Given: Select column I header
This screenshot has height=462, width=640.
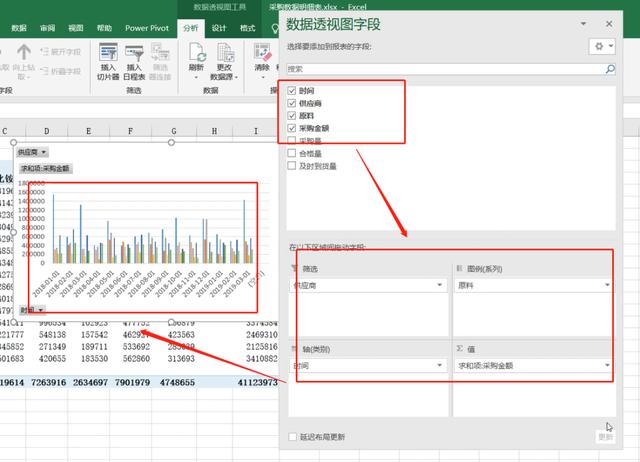Looking at the screenshot, I should click(256, 131).
